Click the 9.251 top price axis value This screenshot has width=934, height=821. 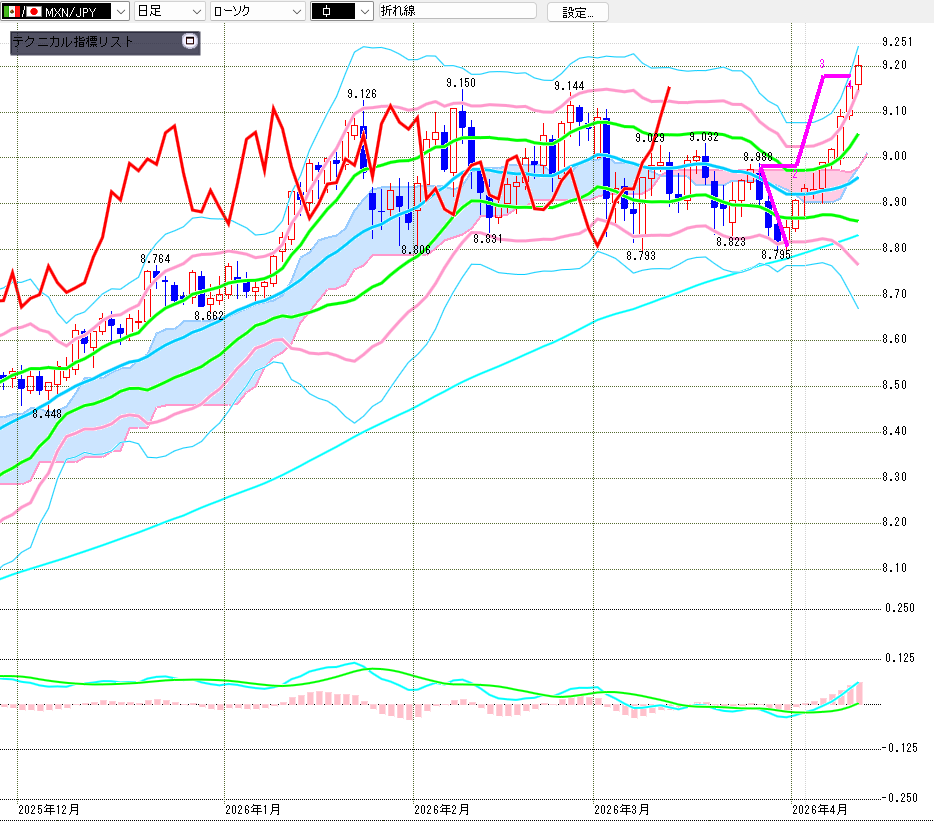click(897, 42)
